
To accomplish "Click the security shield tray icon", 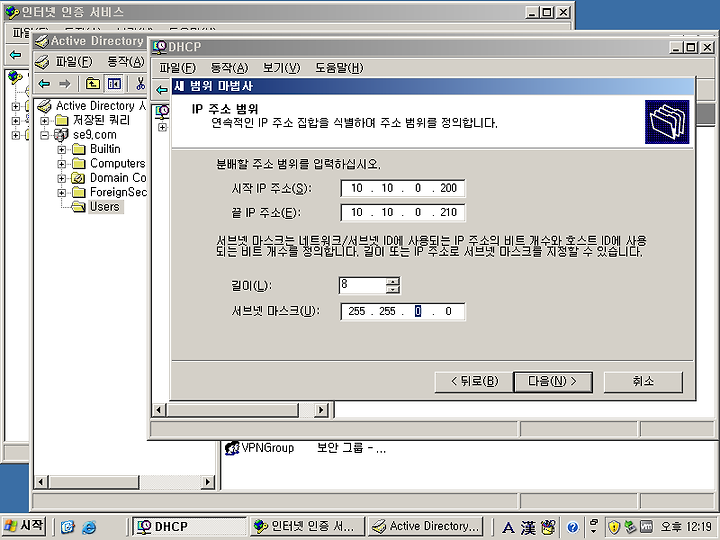I will pos(614,527).
